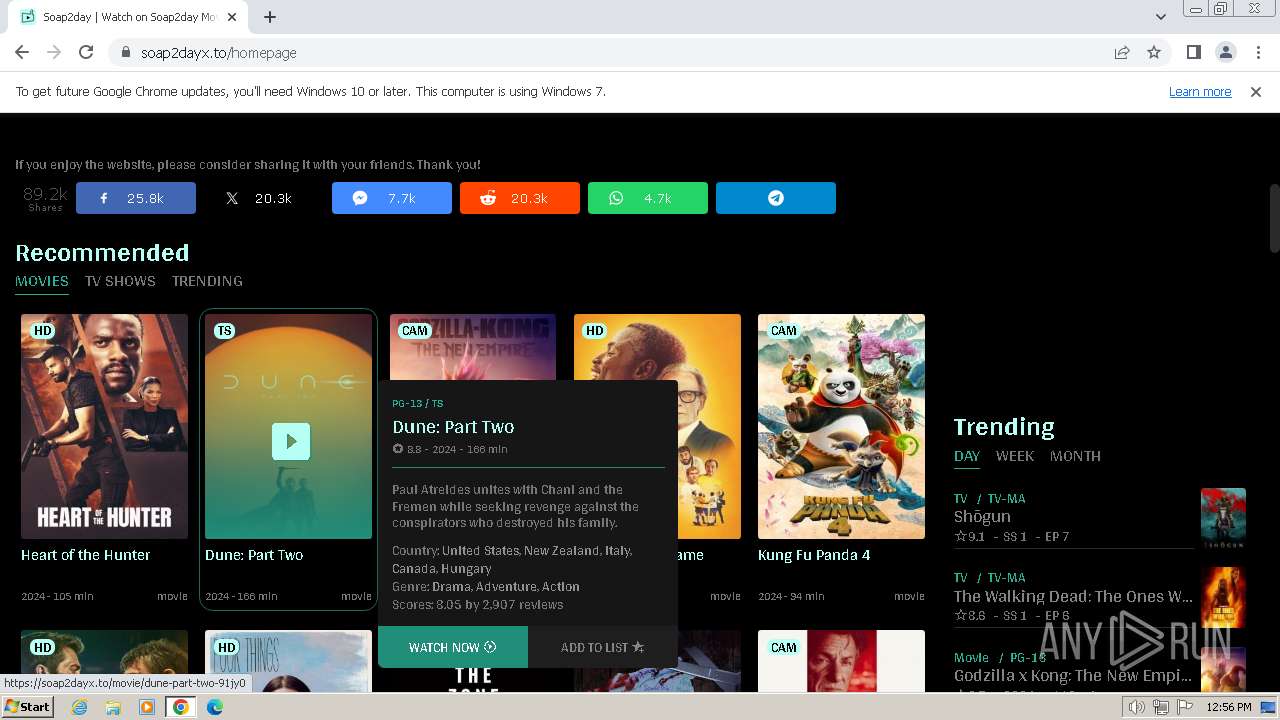Share on Reddit button 20.3k

pyautogui.click(x=520, y=198)
